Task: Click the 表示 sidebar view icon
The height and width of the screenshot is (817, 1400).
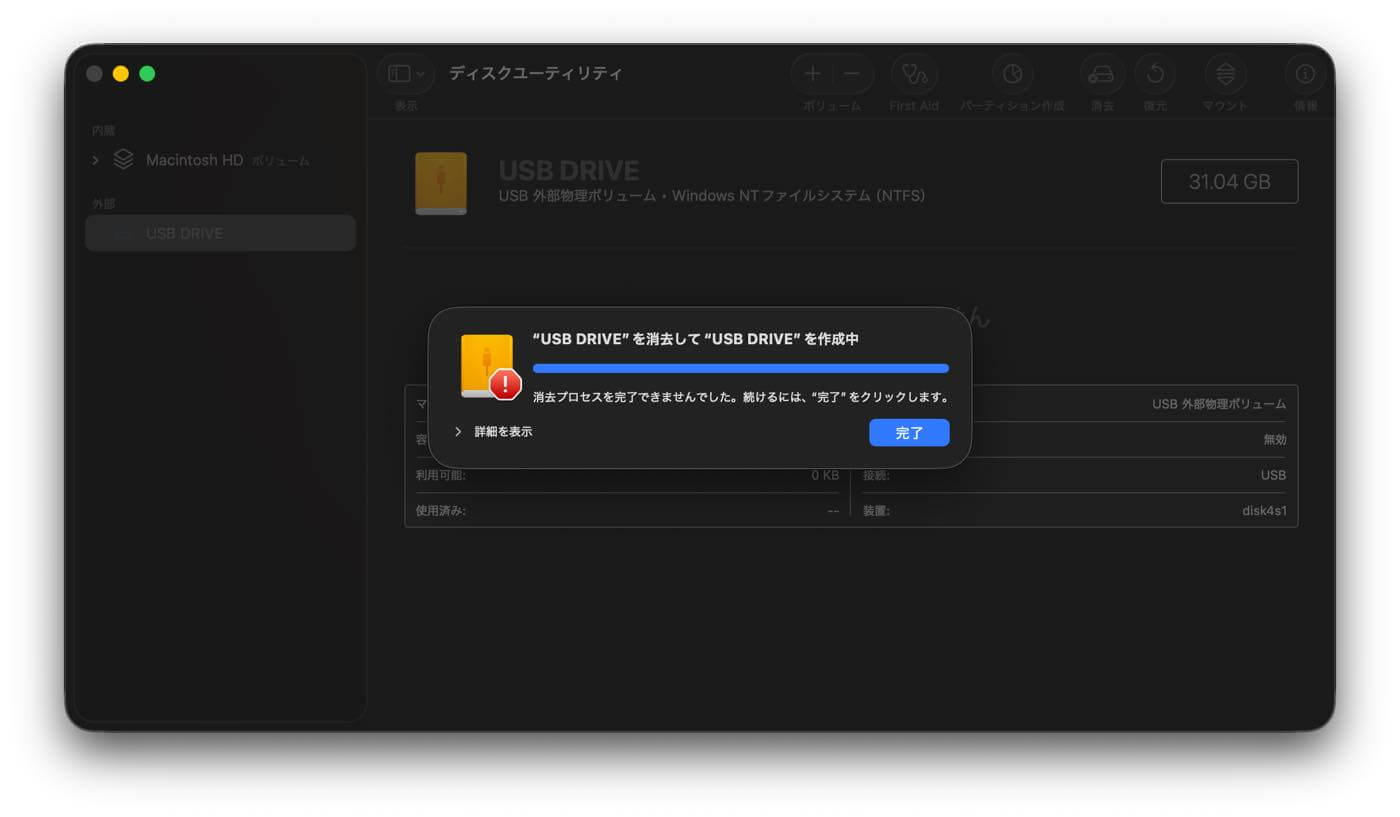Action: pos(399,73)
